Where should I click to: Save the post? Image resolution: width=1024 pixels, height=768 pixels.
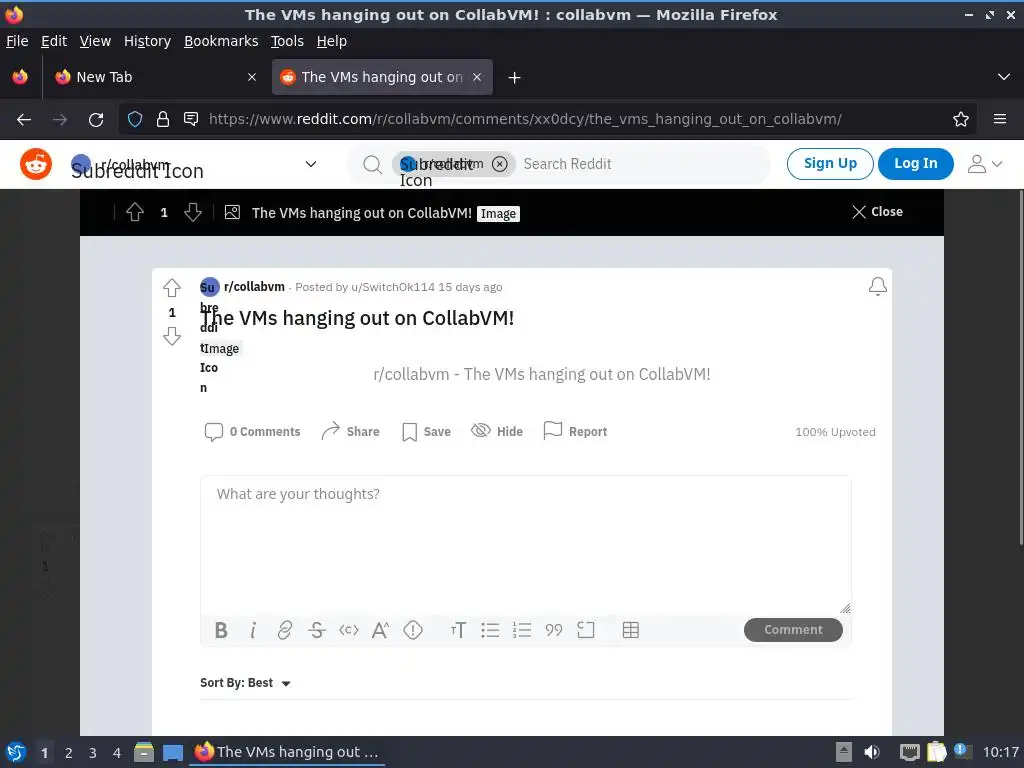(x=426, y=432)
